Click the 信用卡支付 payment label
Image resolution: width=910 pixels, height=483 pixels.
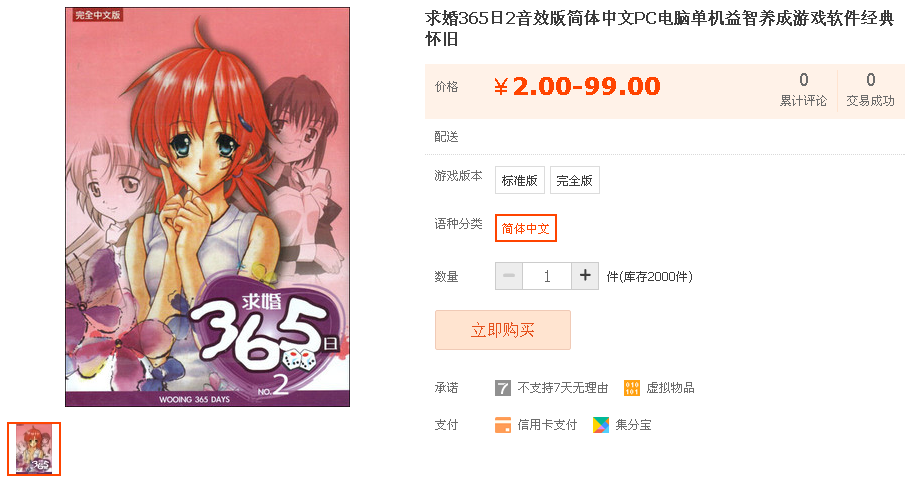547,425
